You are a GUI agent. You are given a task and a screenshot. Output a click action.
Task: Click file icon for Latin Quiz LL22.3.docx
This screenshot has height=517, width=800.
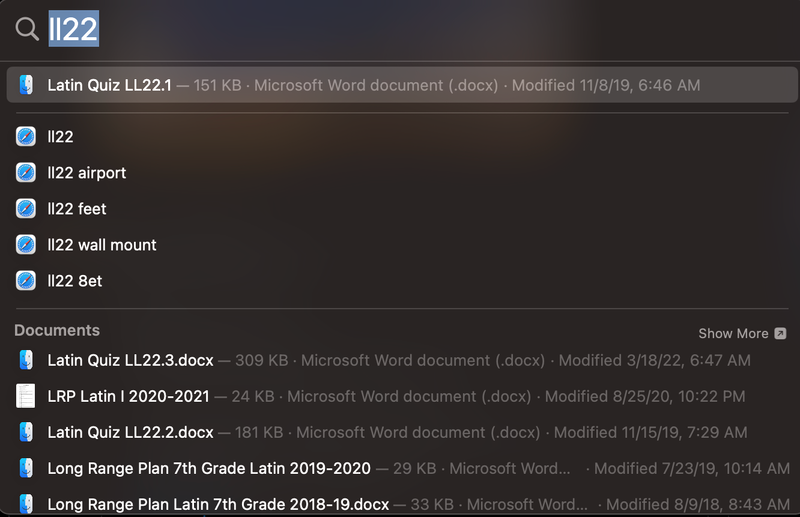pos(27,360)
